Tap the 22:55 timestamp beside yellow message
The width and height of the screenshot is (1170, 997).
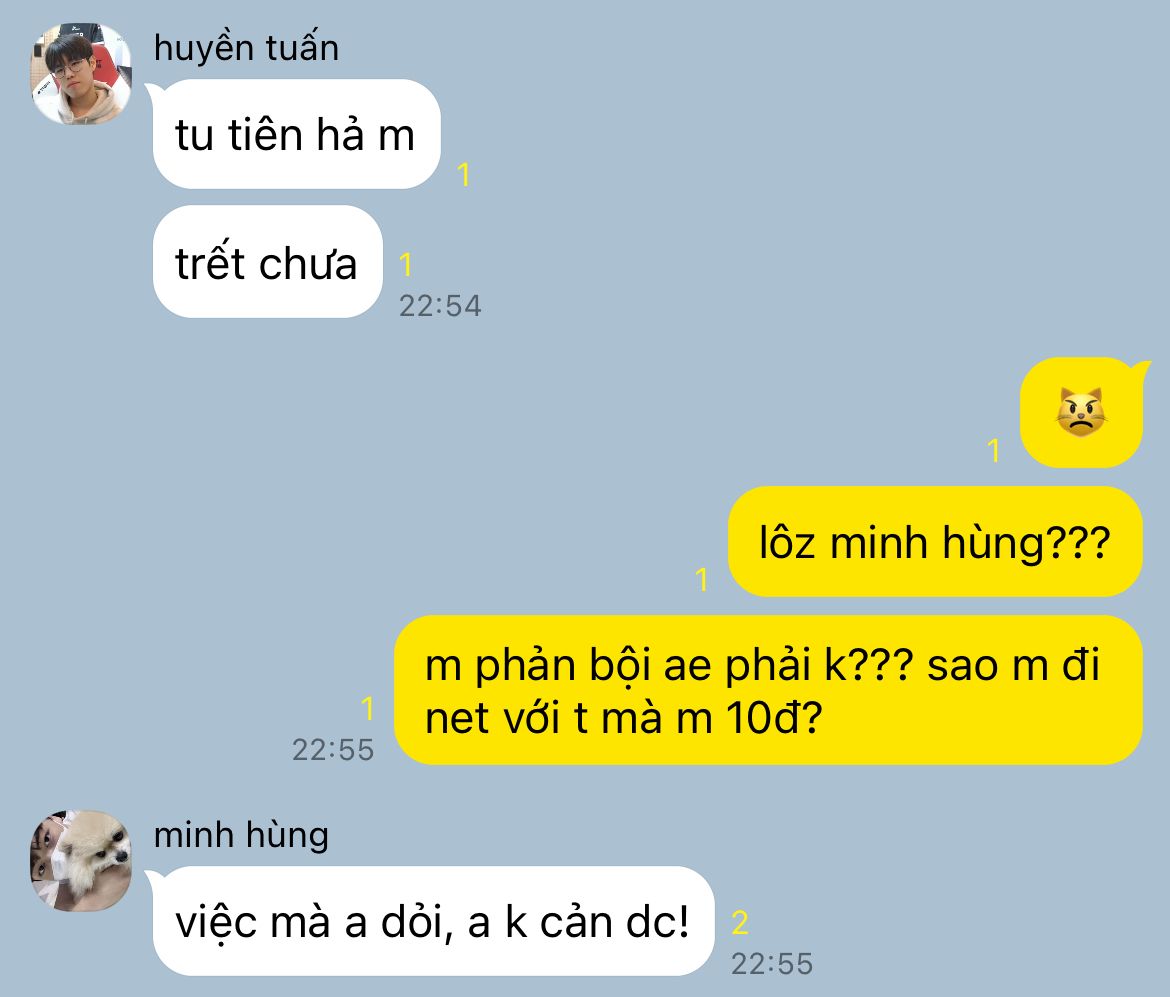[x=333, y=750]
